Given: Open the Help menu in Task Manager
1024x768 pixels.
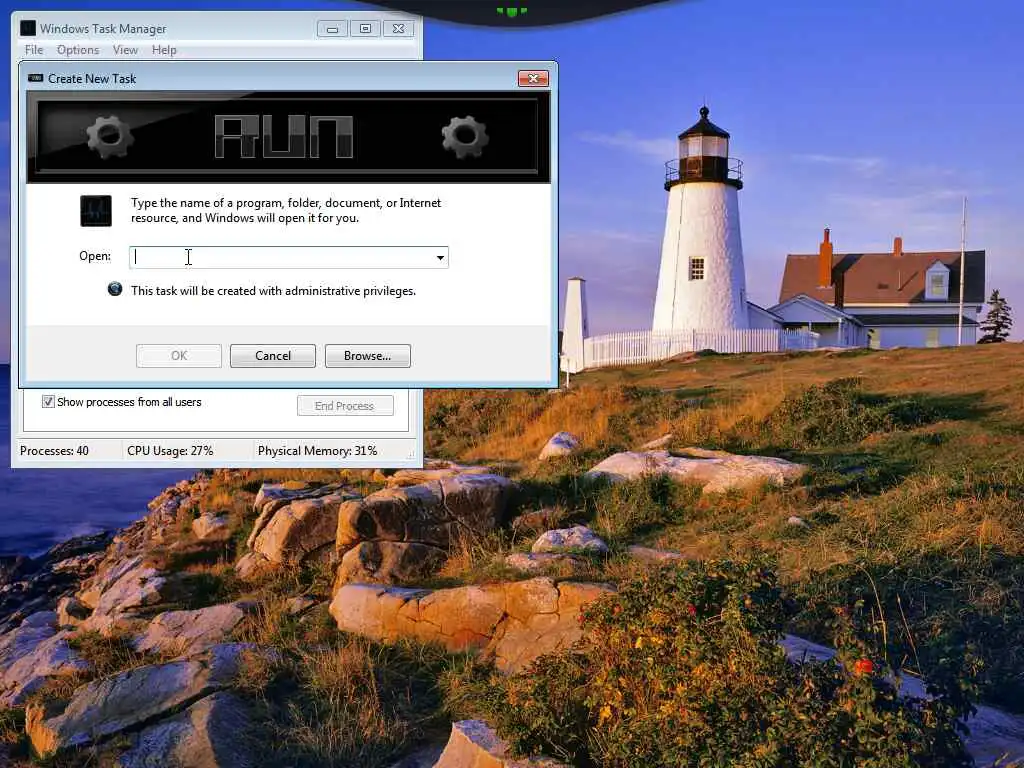Looking at the screenshot, I should [164, 50].
